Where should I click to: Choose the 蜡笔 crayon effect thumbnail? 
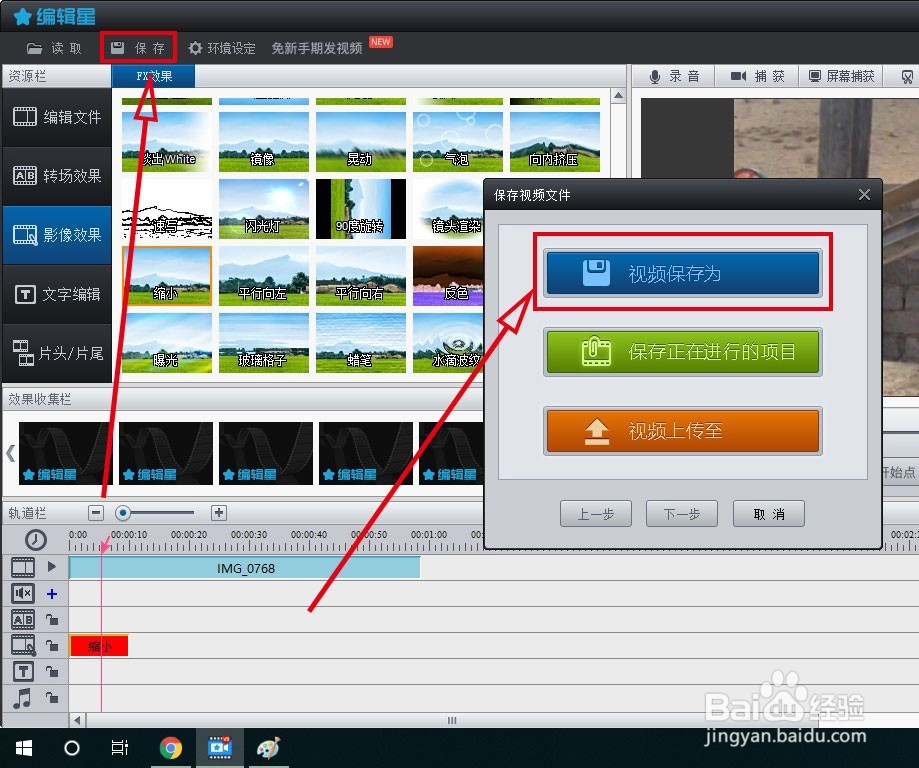click(361, 343)
